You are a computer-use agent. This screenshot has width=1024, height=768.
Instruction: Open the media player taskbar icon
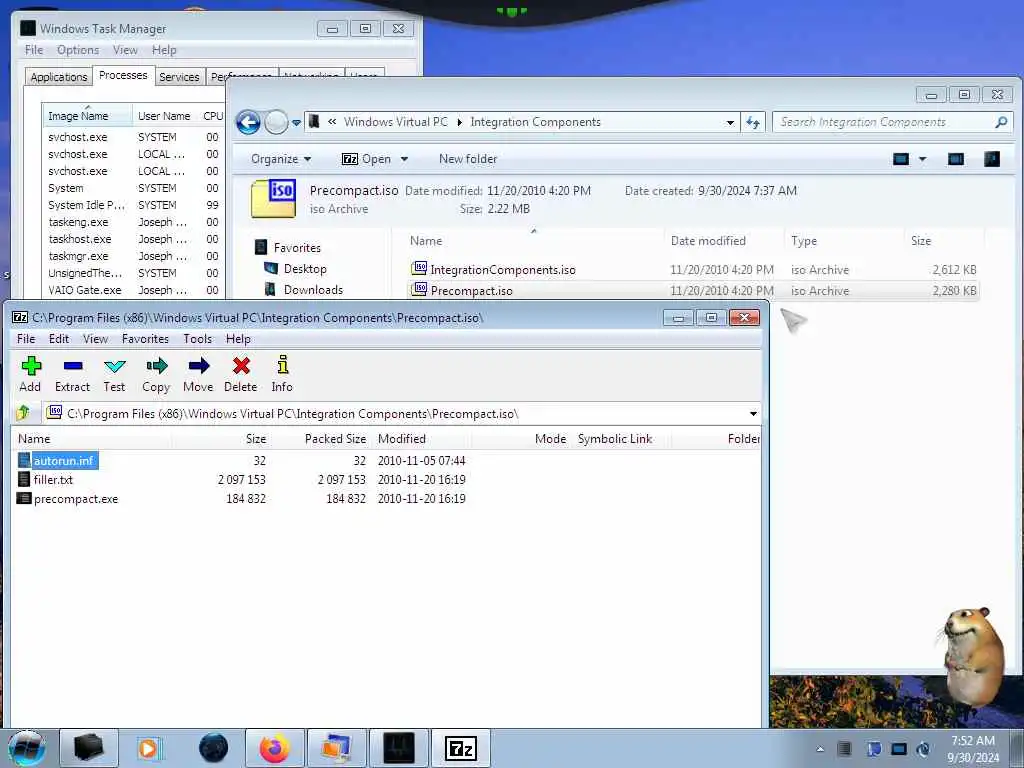coord(148,748)
